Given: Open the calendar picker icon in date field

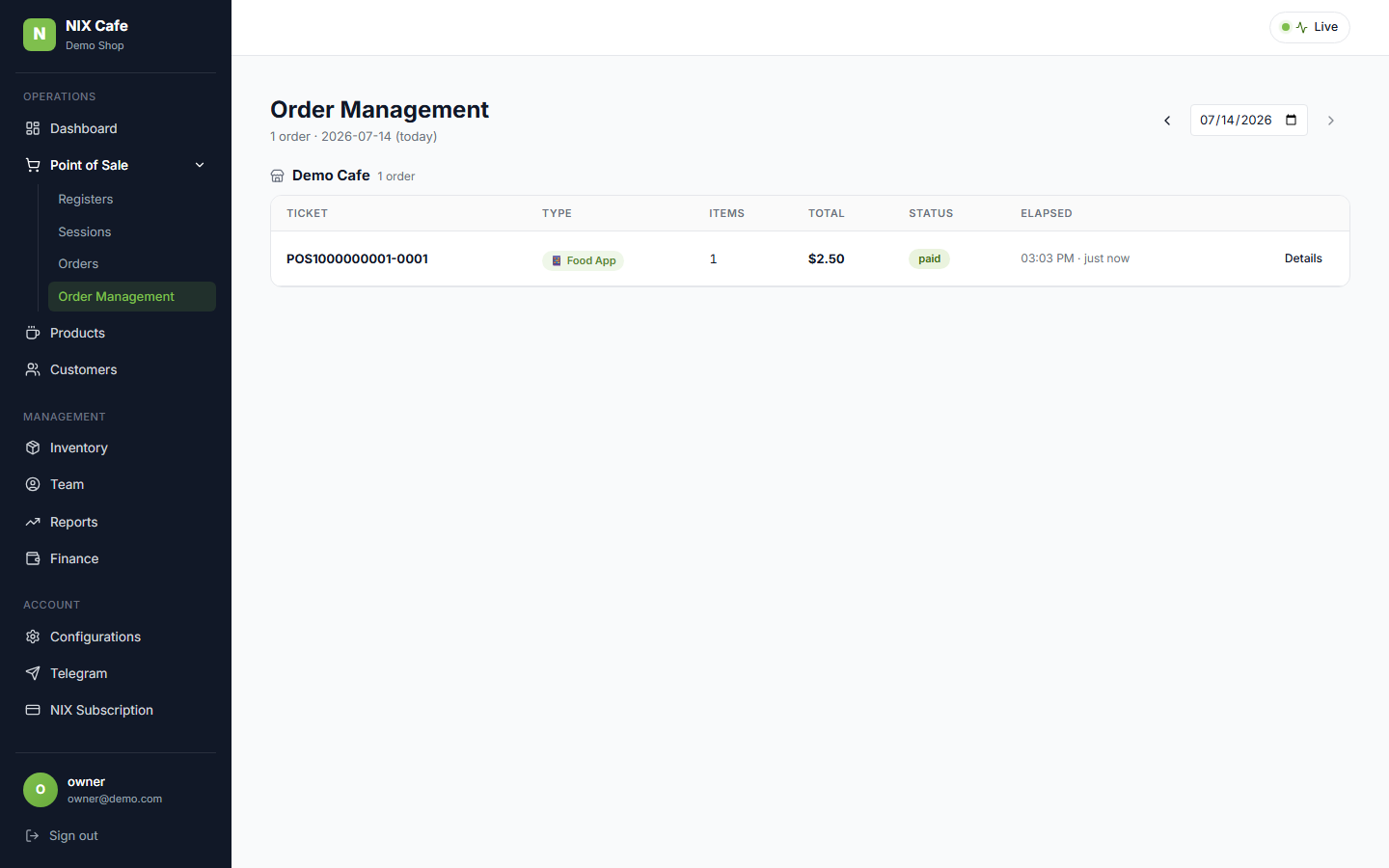Looking at the screenshot, I should tap(1292, 121).
